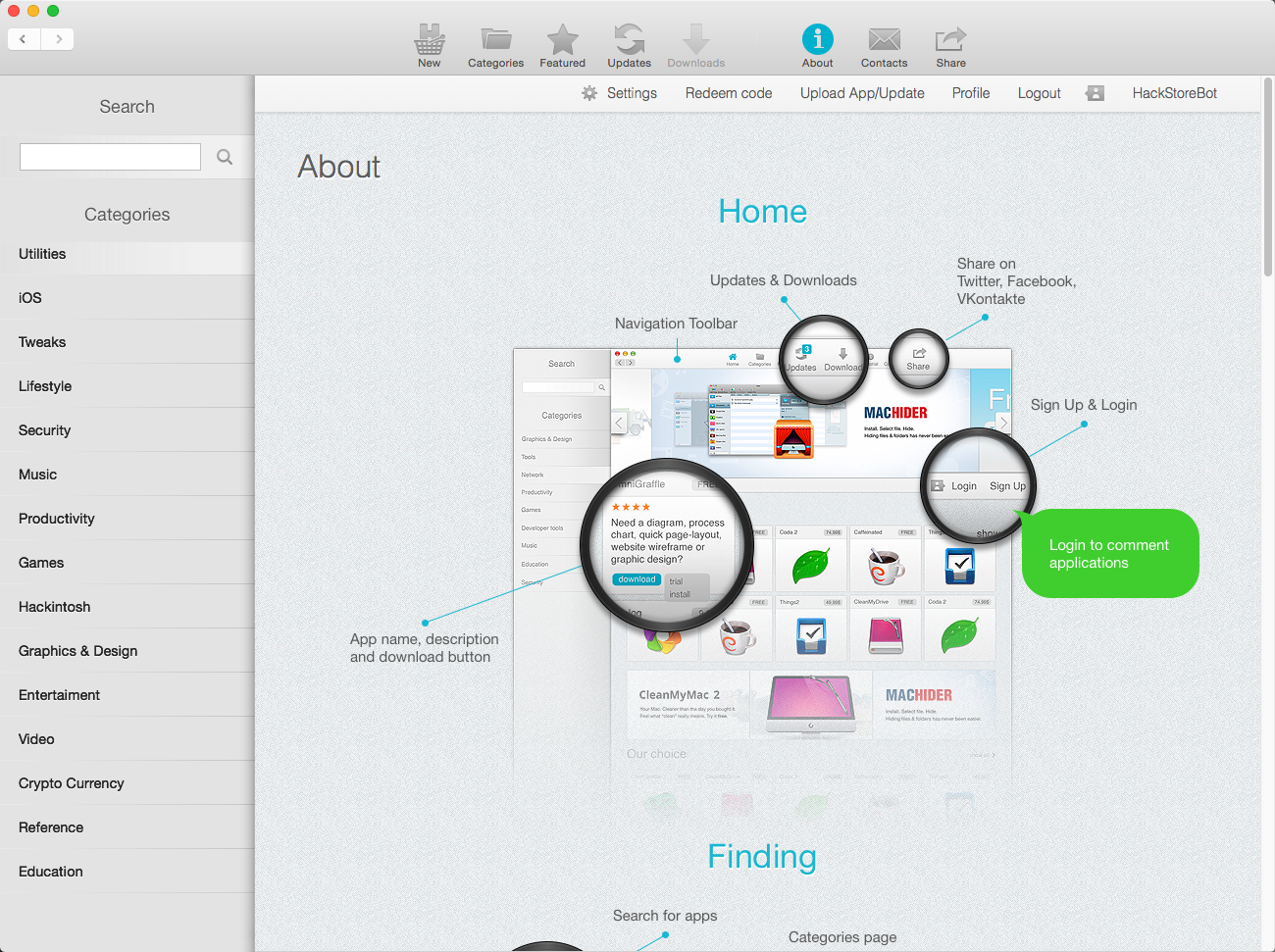This screenshot has height=952, width=1275.
Task: Select the Crypto Currency category
Action: (x=127, y=783)
